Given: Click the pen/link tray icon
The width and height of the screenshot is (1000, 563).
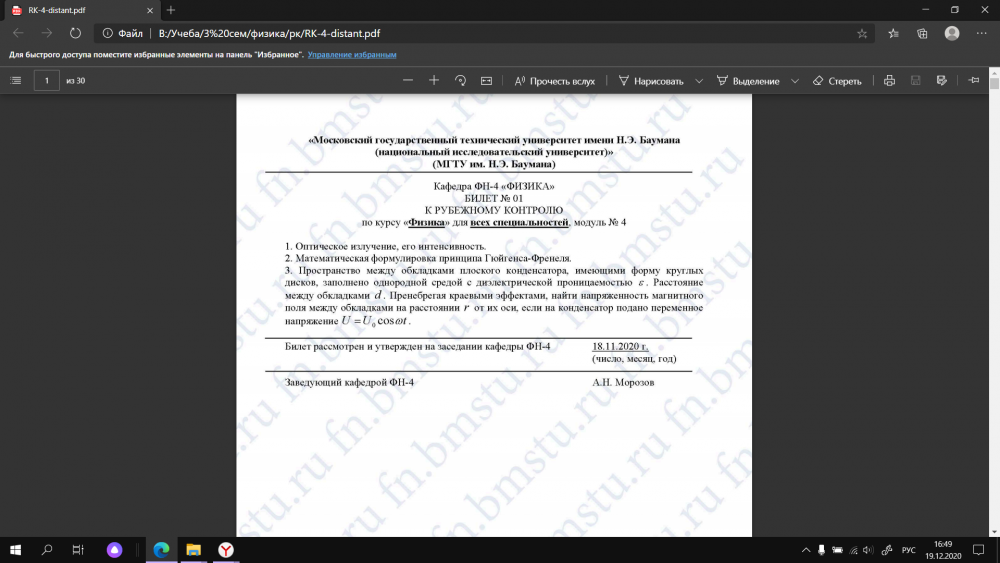Looking at the screenshot, I should coord(886,550).
